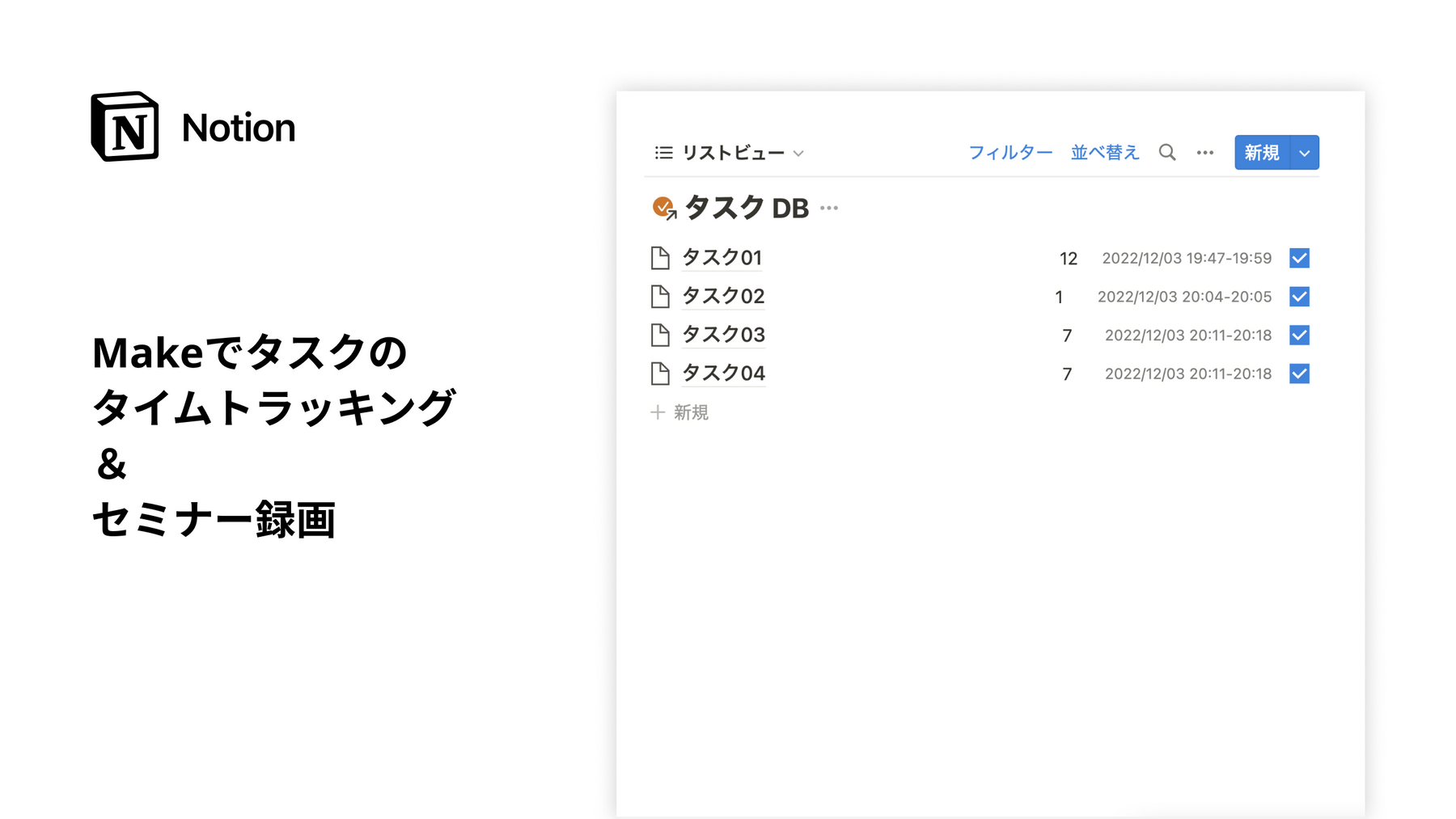Click the page icon beside タスク03
The height and width of the screenshot is (819, 1456).
click(660, 335)
